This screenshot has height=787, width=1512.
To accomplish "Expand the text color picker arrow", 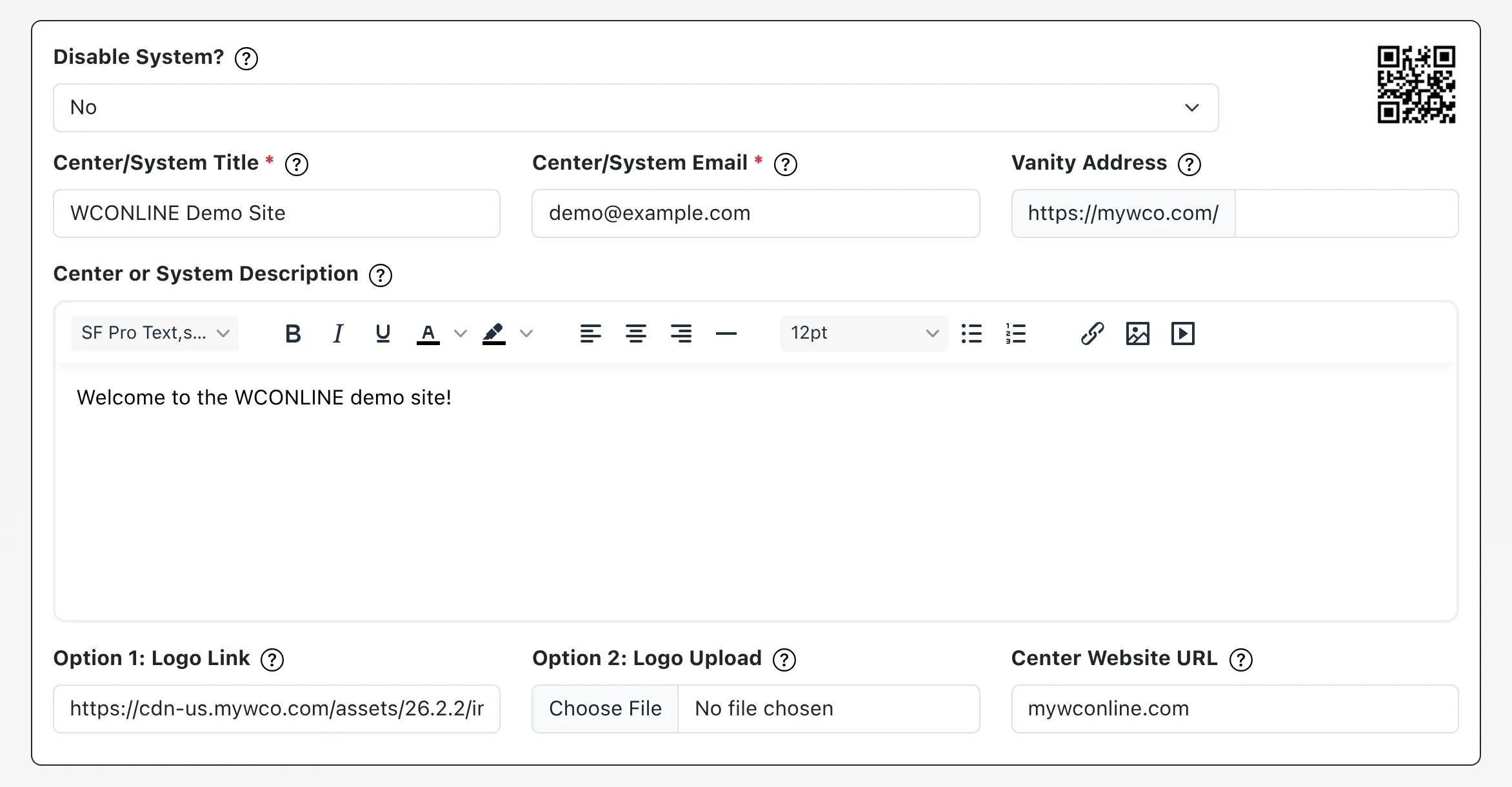I will 460,334.
